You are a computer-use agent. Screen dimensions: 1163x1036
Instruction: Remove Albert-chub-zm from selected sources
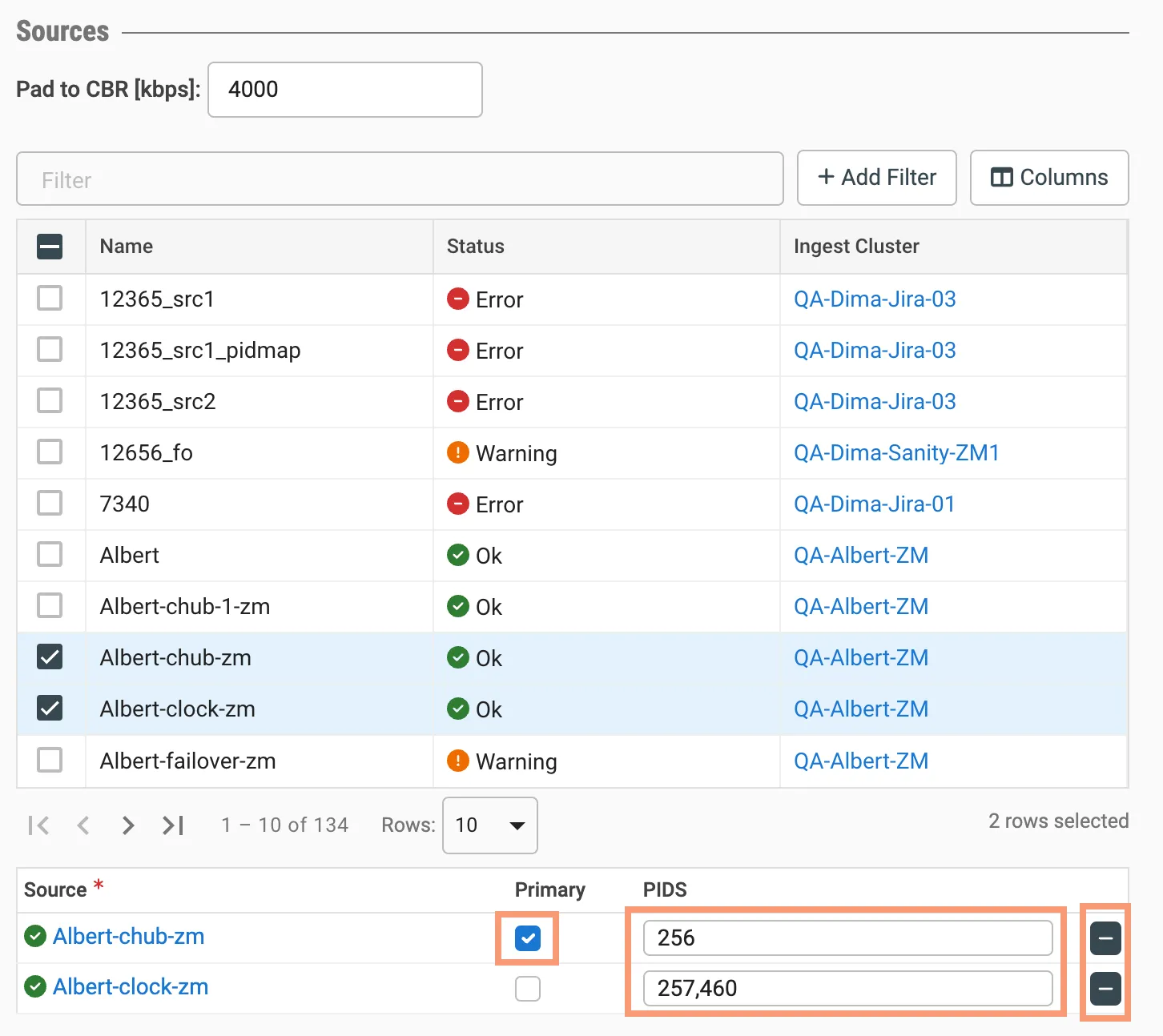[1105, 938]
